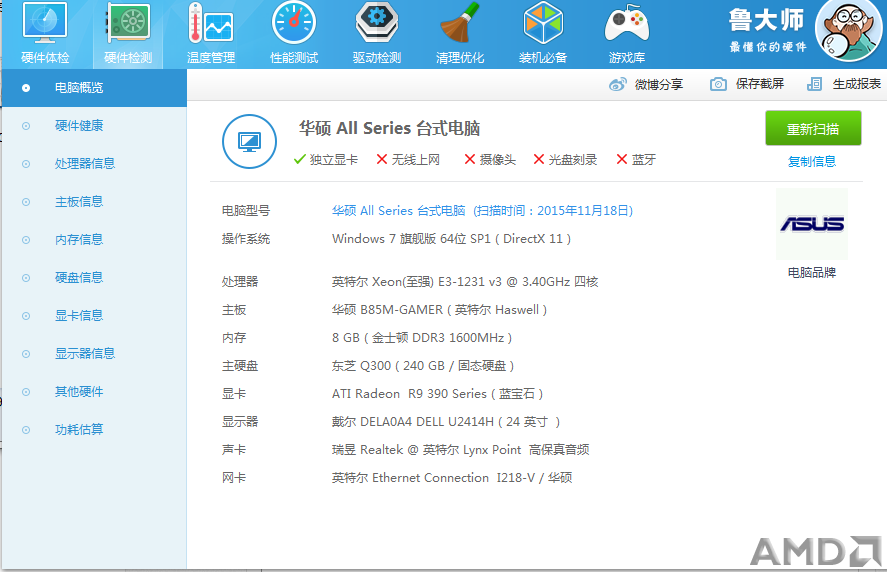Image resolution: width=887 pixels, height=572 pixels.
Task: Click the 生成报表 report icon
Action: [815, 84]
